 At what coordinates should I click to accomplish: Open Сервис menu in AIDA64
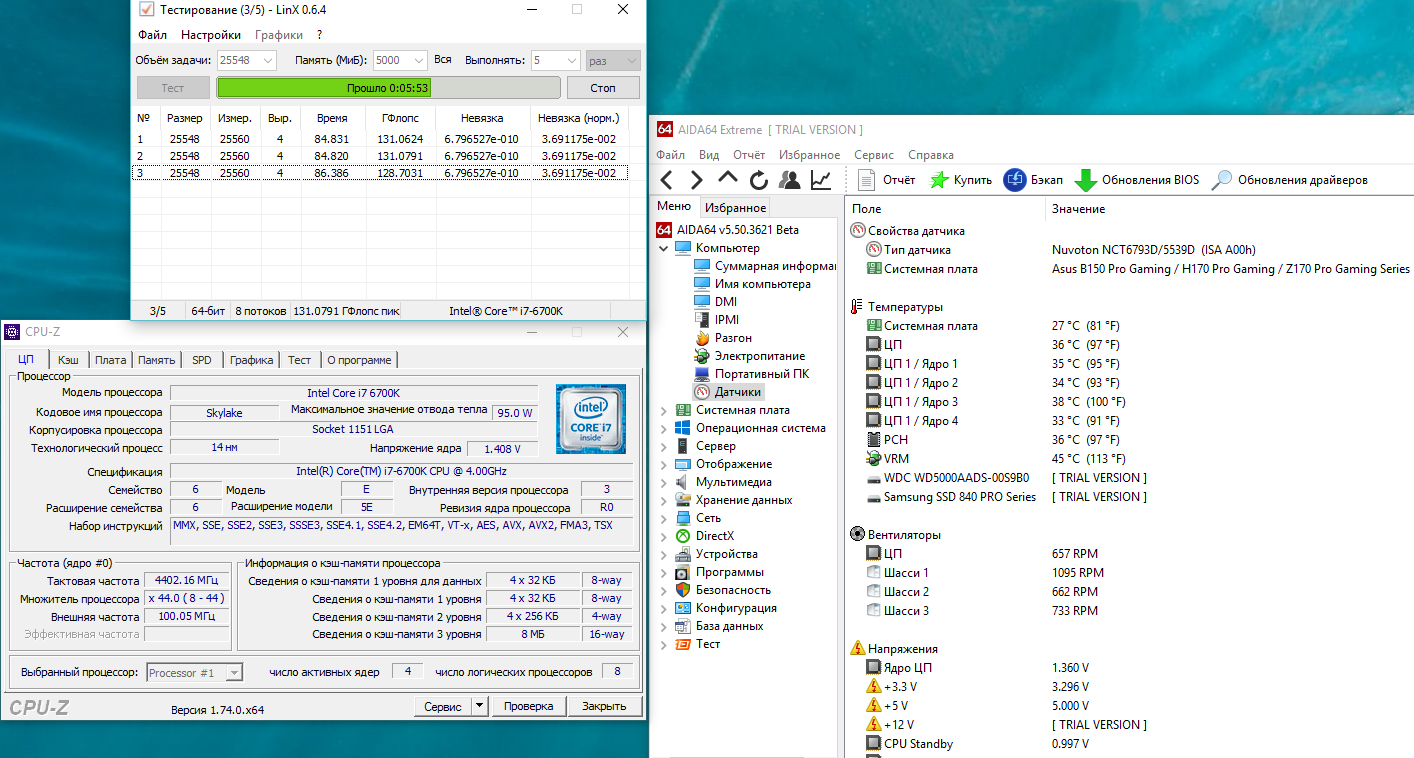point(874,155)
